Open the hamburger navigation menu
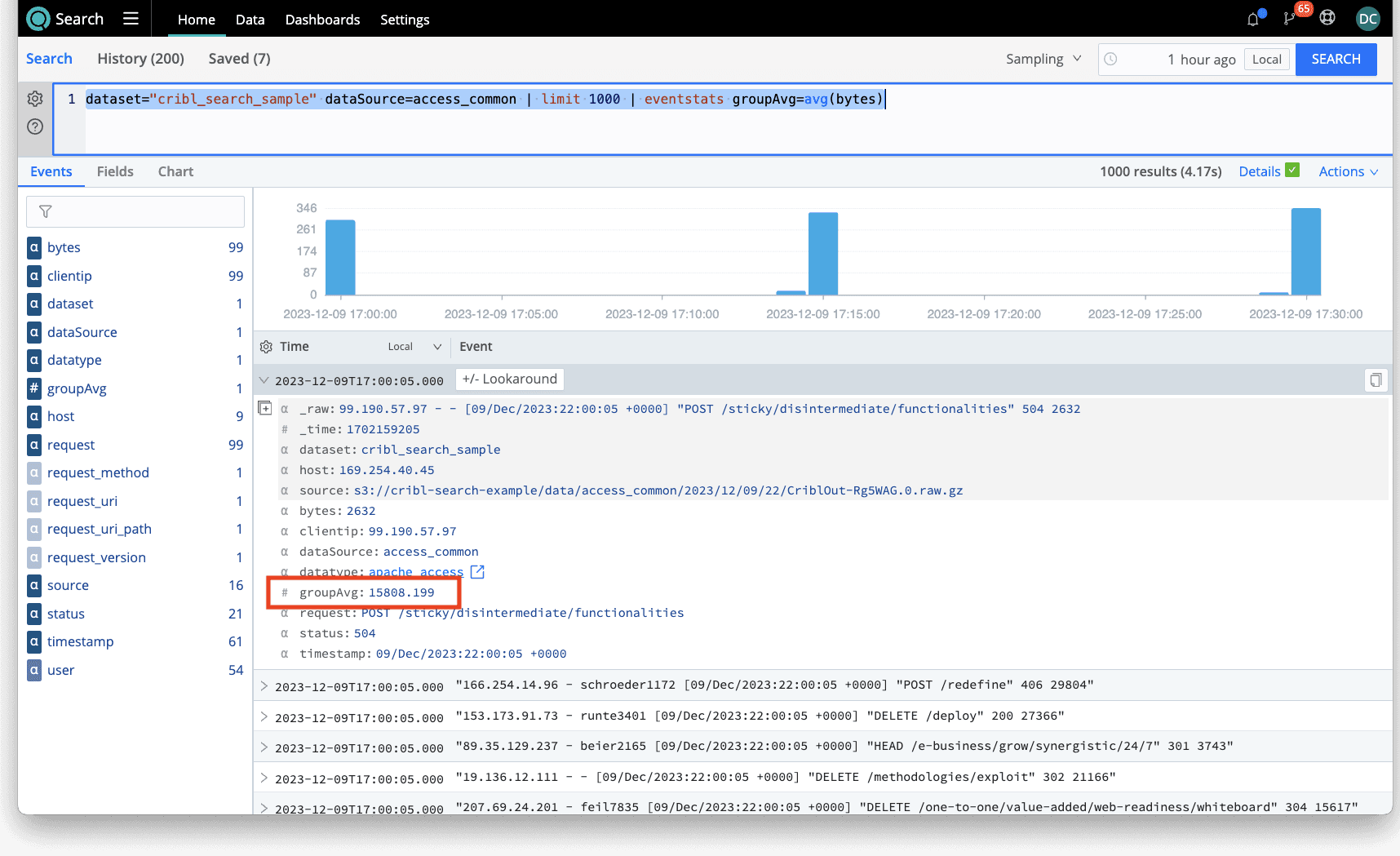Screen dimensions: 1400x856 (x=131, y=19)
